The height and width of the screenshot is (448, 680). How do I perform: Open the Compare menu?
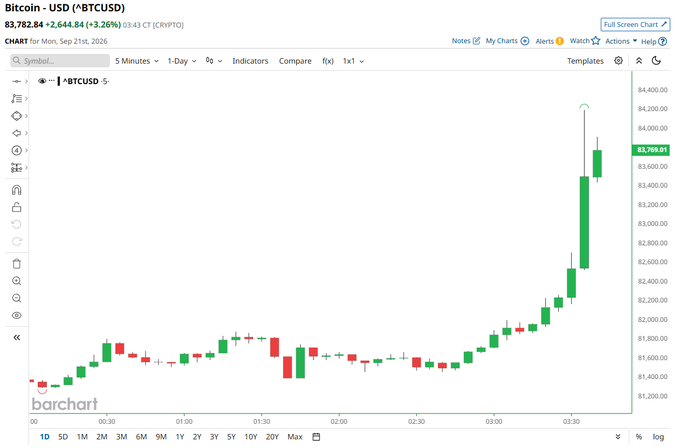(x=295, y=61)
